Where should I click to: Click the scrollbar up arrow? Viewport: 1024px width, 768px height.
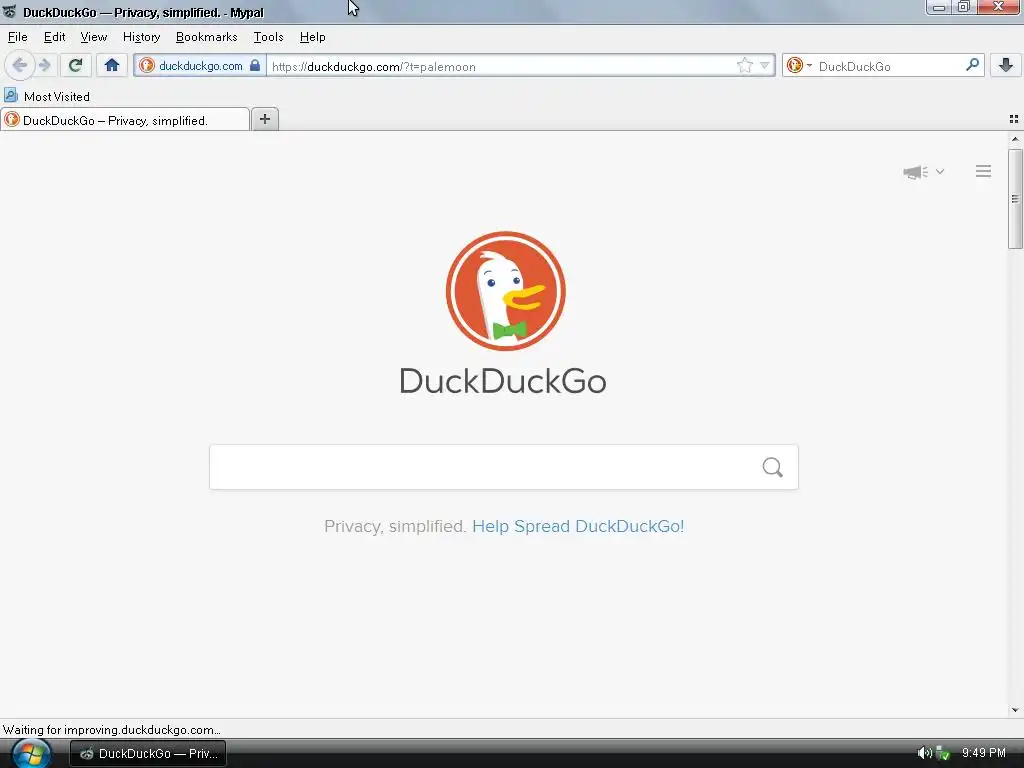[1015, 139]
